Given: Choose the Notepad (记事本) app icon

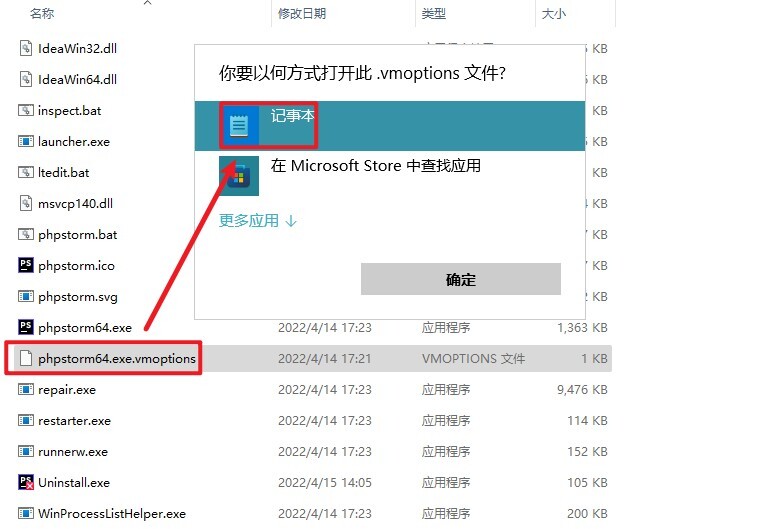Looking at the screenshot, I should [x=239, y=125].
